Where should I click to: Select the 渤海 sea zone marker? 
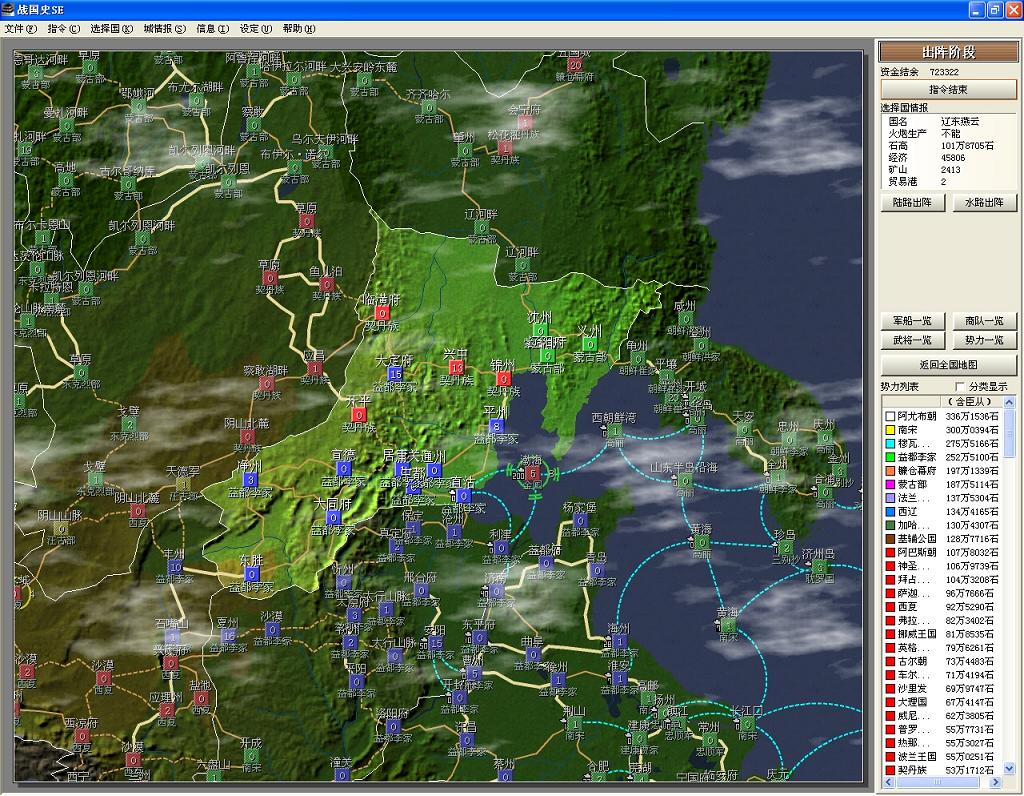(x=532, y=473)
